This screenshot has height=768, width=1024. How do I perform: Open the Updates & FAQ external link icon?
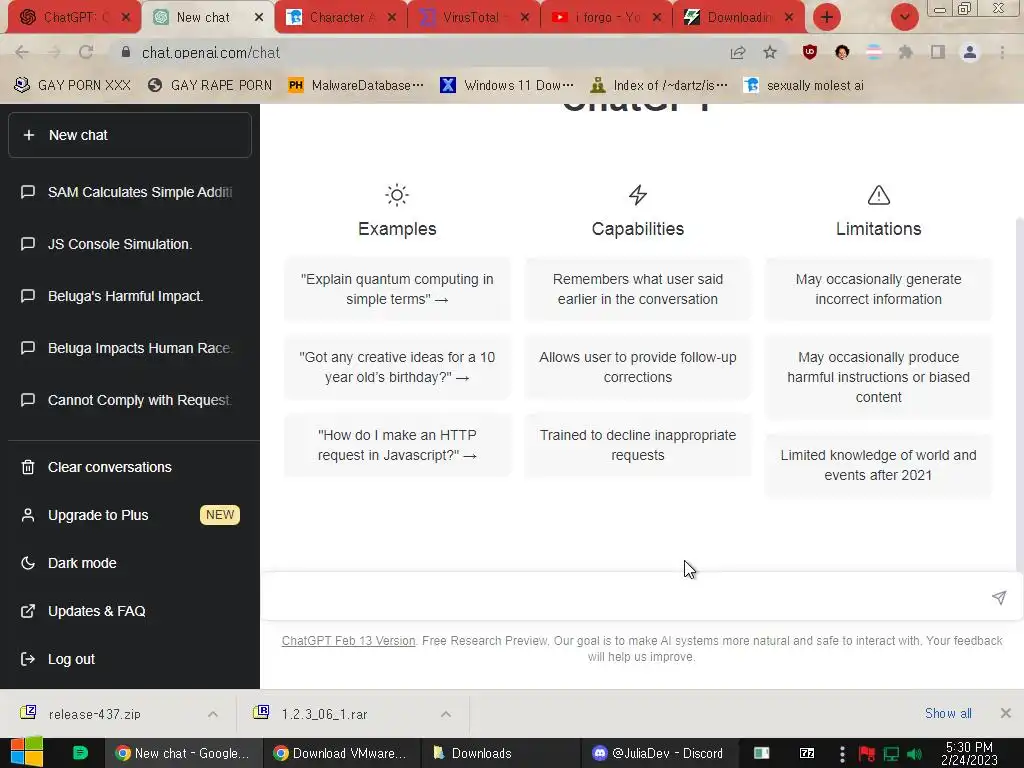tap(28, 611)
